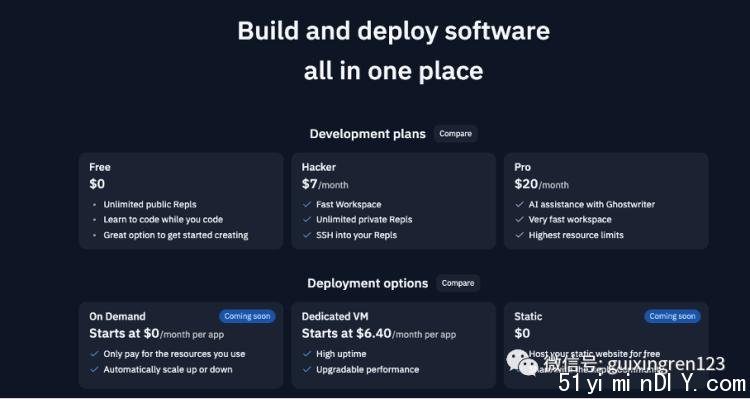Click the Unlimited public Repls bullet text
750x399 pixels.
(x=150, y=204)
